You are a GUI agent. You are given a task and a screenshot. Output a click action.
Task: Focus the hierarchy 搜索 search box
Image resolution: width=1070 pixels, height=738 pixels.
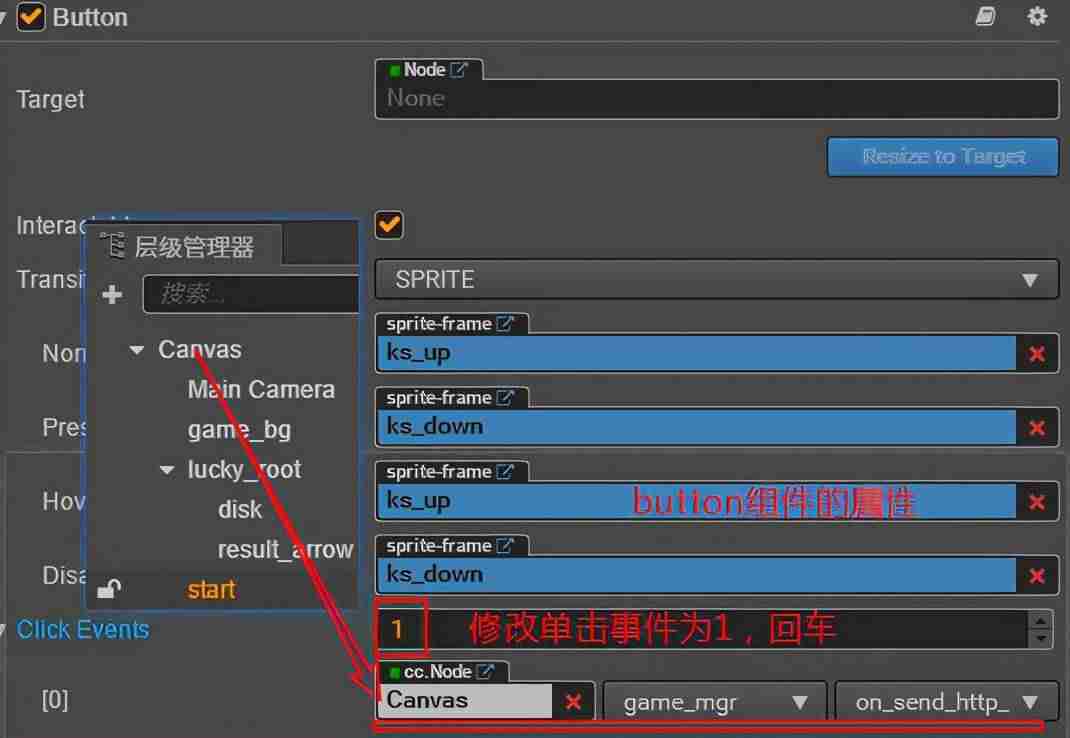(250, 294)
